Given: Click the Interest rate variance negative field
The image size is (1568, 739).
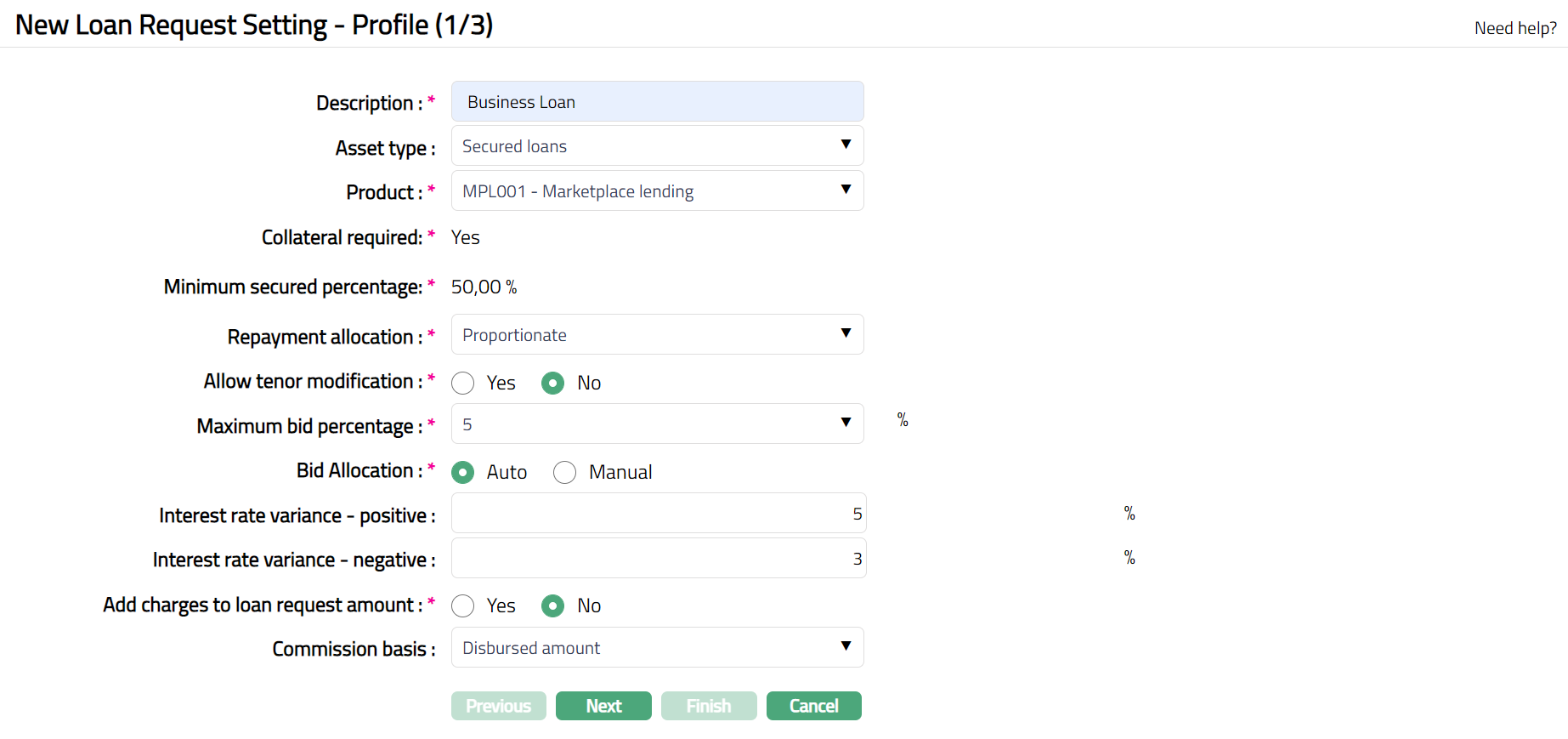Looking at the screenshot, I should [658, 559].
